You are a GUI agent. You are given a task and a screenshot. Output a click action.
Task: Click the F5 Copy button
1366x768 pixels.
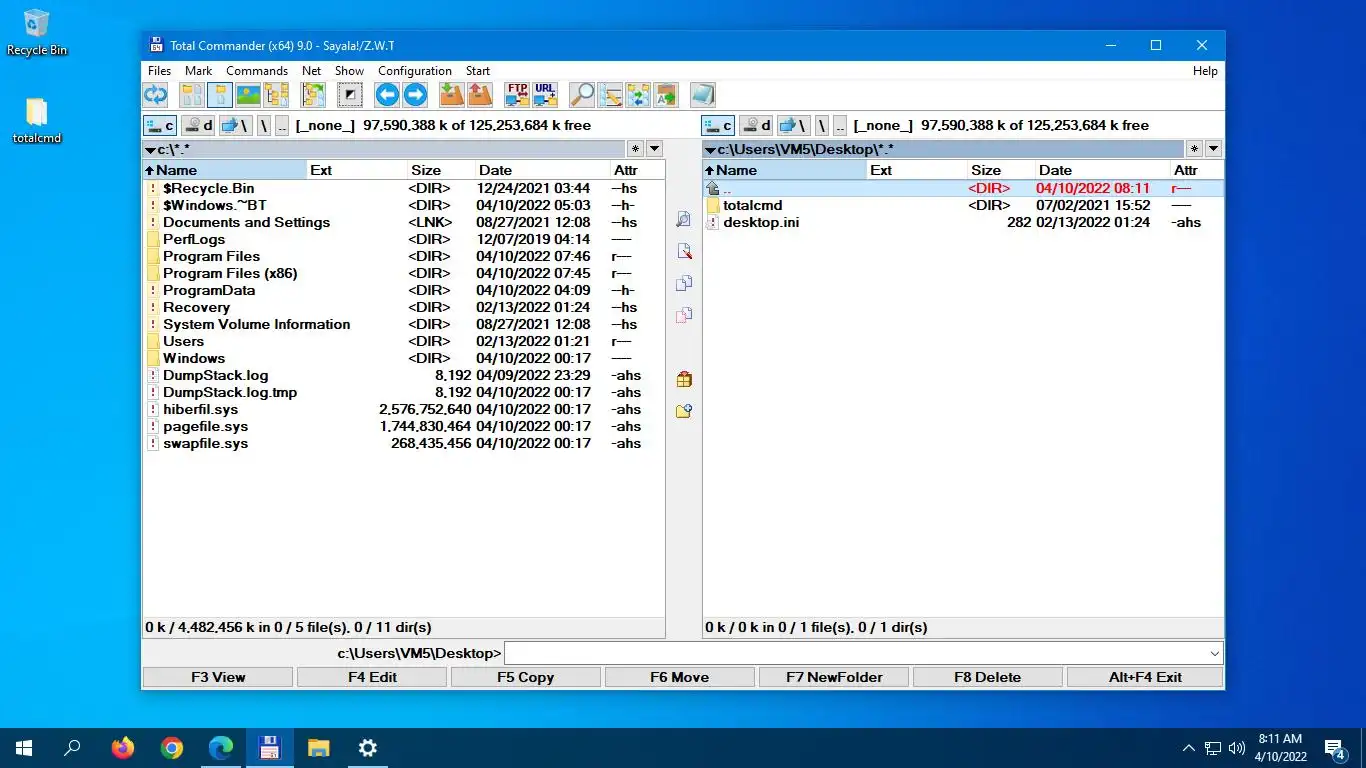(x=526, y=677)
